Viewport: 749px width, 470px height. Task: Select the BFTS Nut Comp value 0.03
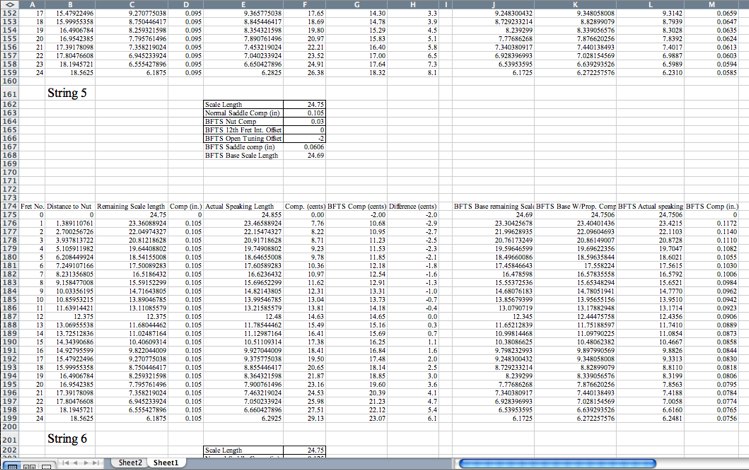click(304, 121)
